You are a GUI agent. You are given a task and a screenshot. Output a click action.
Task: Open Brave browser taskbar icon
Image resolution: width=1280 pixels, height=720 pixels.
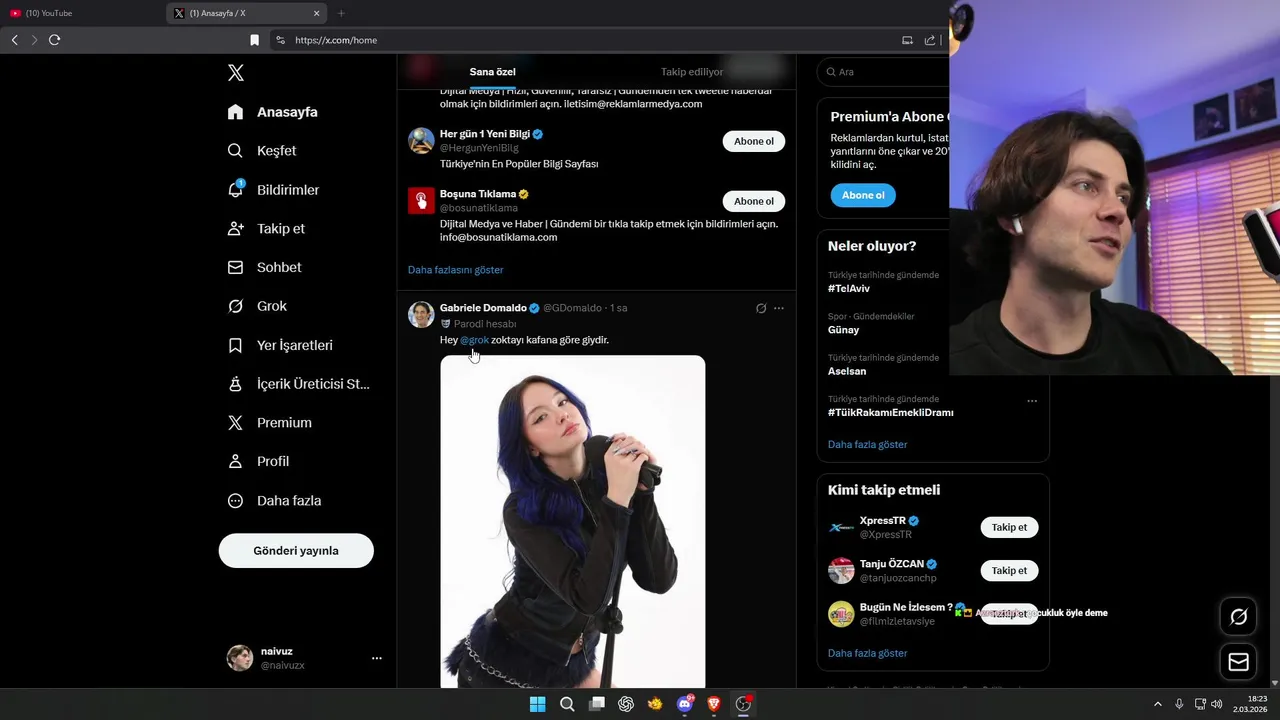tap(714, 704)
